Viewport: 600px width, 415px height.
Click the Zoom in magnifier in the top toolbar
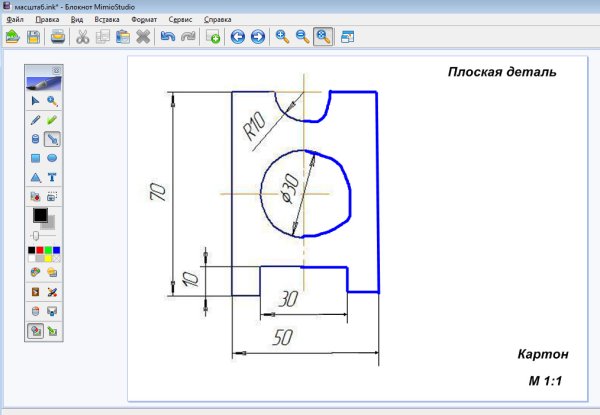click(x=283, y=37)
